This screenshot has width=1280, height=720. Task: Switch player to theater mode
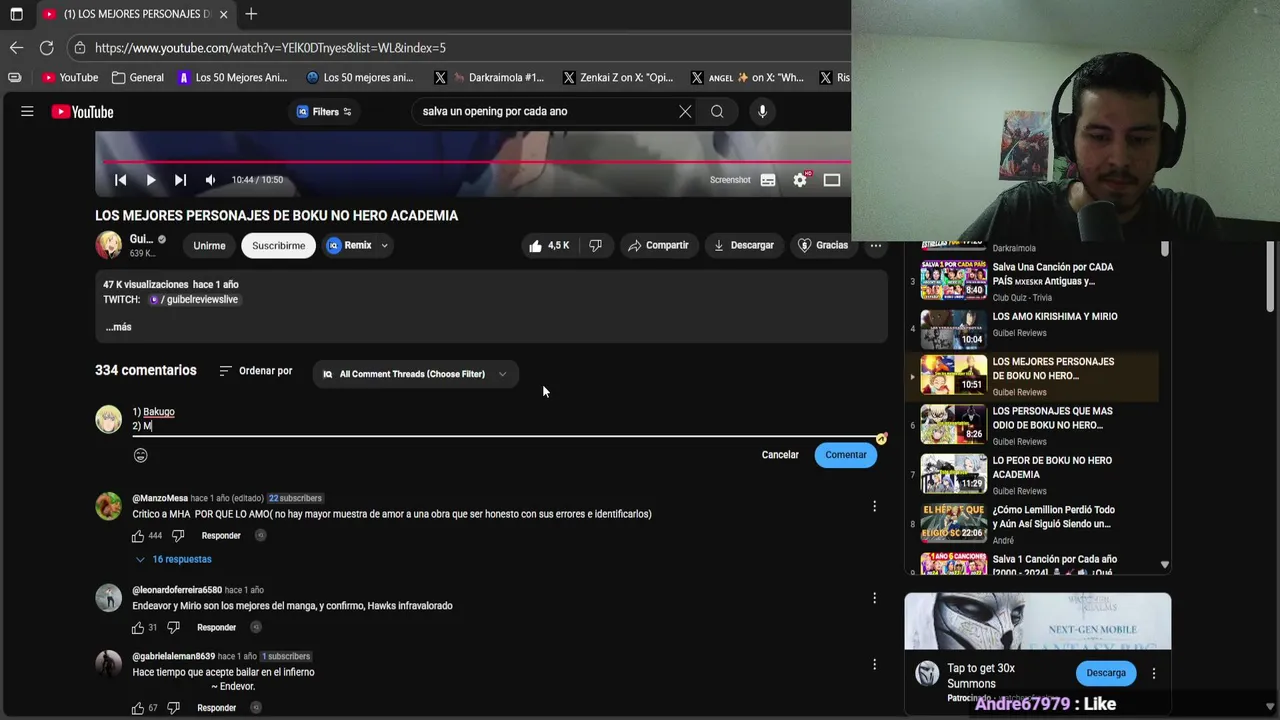(x=832, y=180)
